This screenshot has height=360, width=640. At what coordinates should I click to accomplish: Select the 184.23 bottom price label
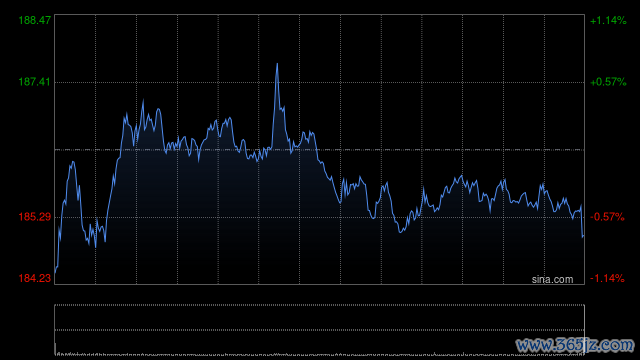[35, 278]
